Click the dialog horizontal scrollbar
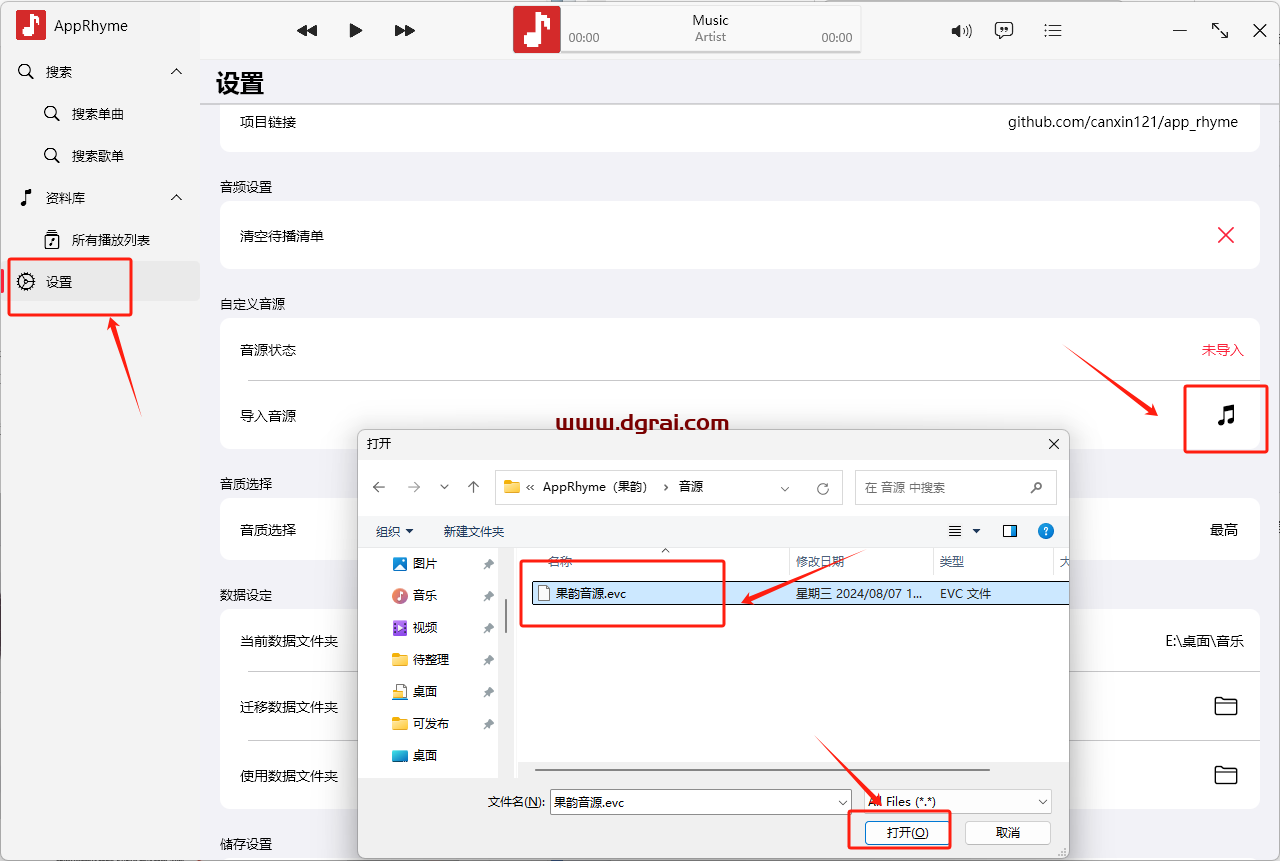Image resolution: width=1280 pixels, height=861 pixels. tap(762, 770)
